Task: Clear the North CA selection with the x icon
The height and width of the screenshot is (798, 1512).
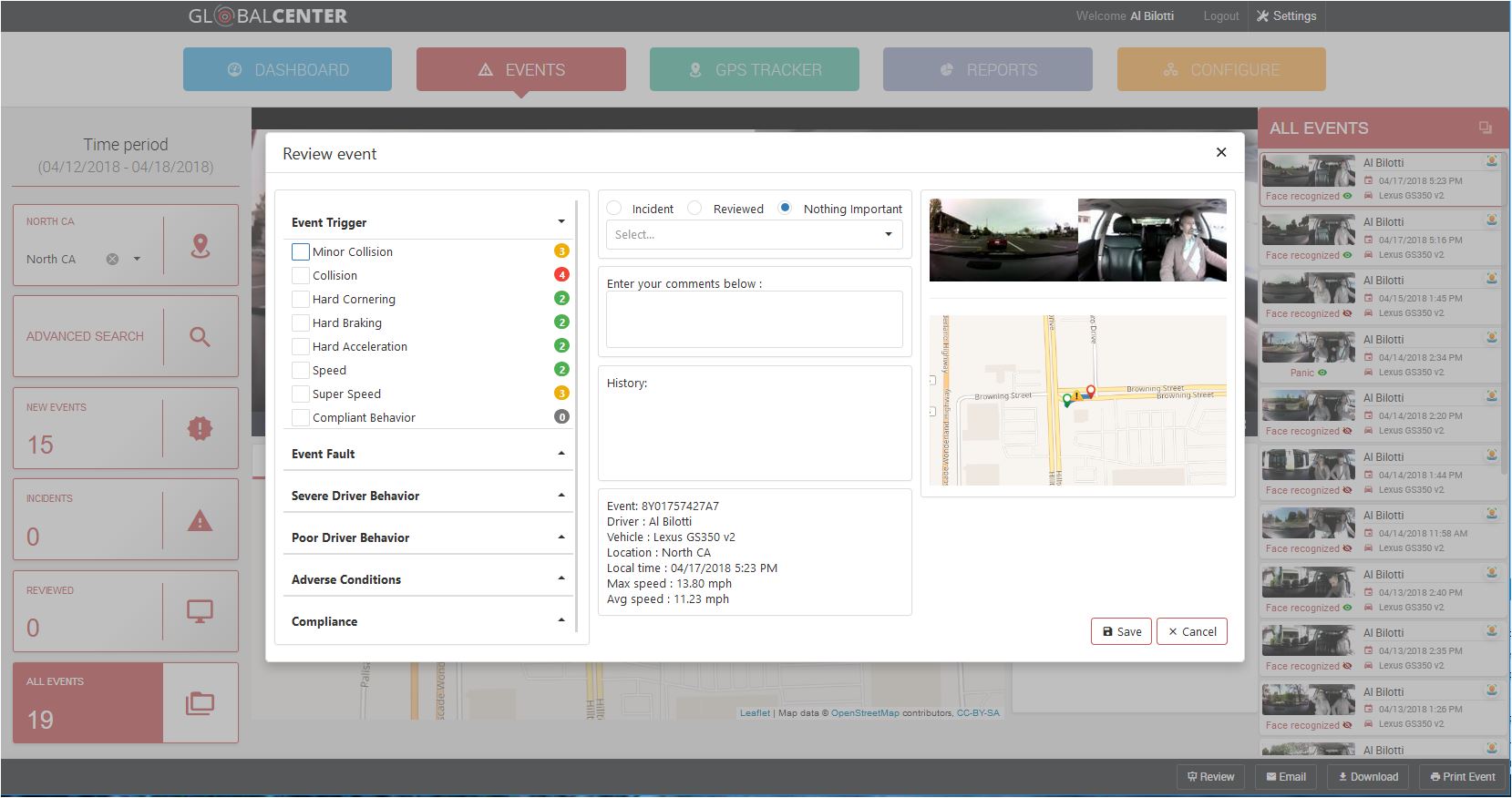Action: coord(112,259)
